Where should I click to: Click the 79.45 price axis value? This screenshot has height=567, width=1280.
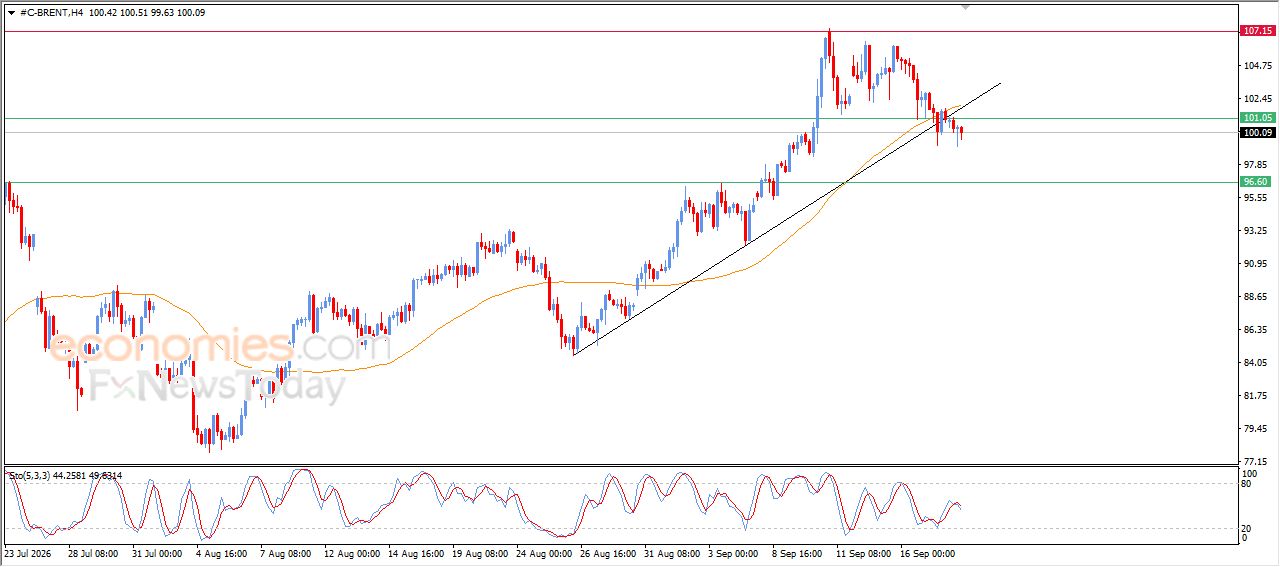click(1256, 428)
